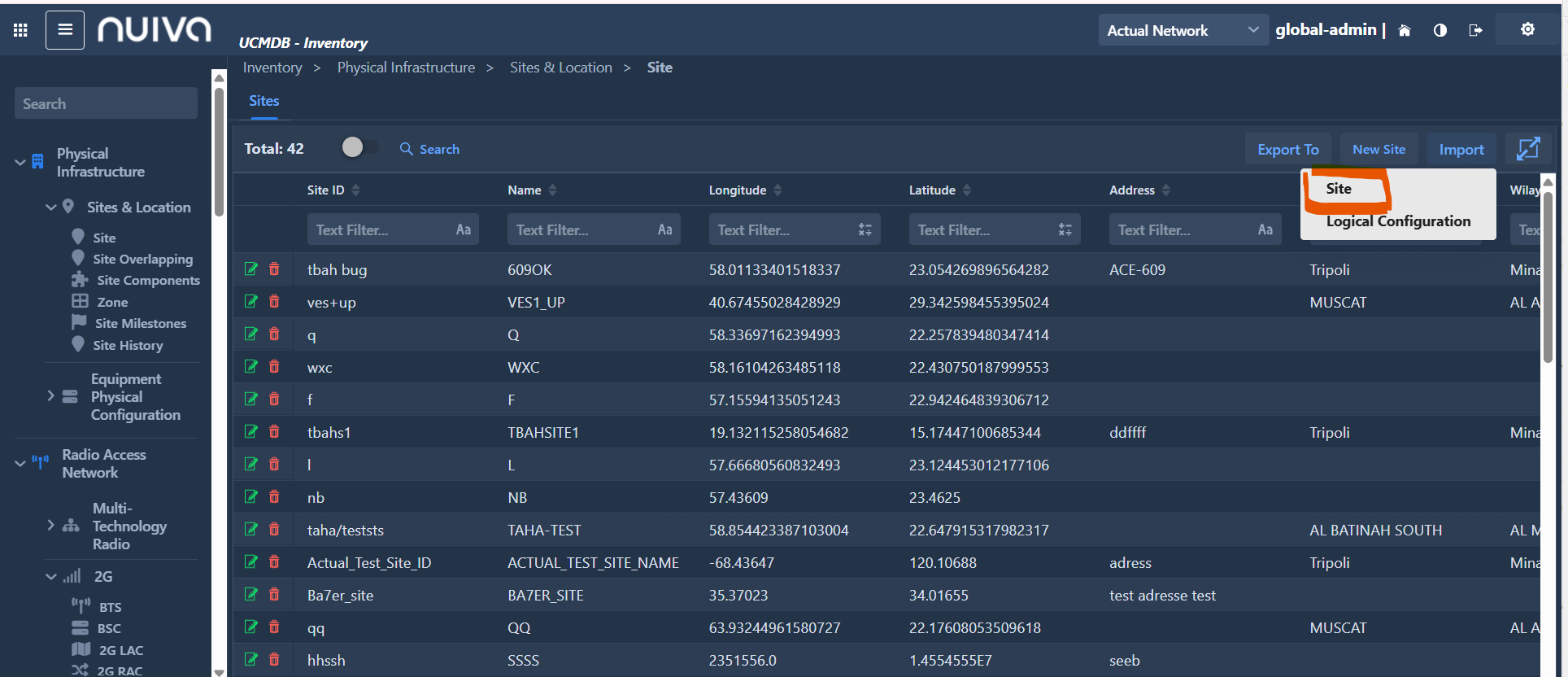Click the sidebar Search input field
The width and height of the screenshot is (1568, 677).
click(x=106, y=104)
